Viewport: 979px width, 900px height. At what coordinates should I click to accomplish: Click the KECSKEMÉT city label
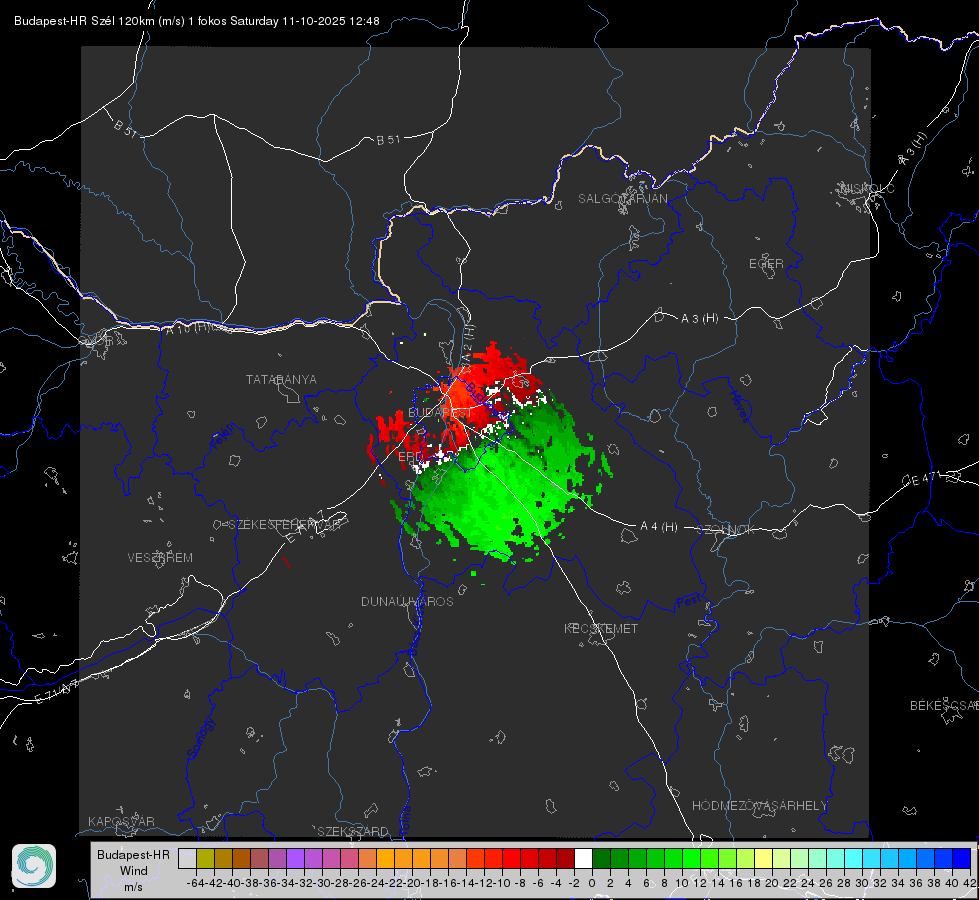[x=601, y=628]
